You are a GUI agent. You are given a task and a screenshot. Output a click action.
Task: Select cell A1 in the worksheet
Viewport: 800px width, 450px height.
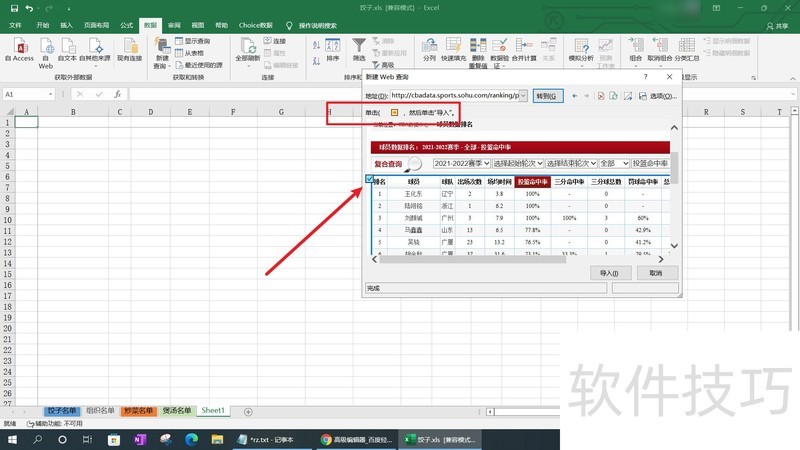pos(27,122)
